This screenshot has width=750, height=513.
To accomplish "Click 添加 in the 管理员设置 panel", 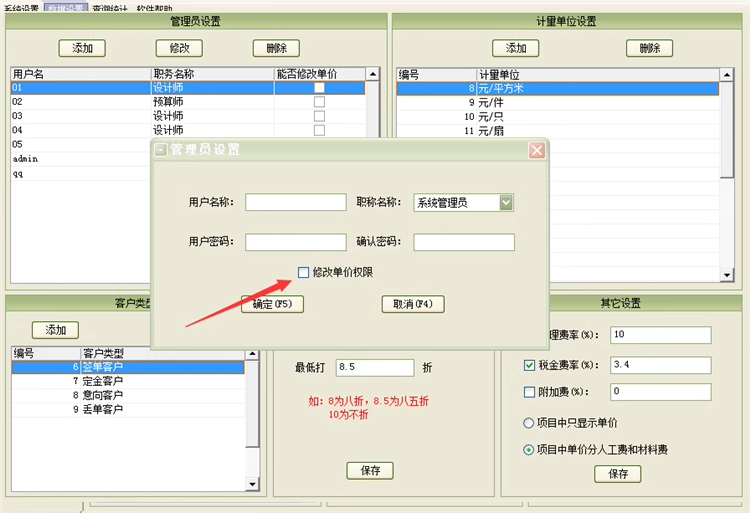I will point(82,48).
